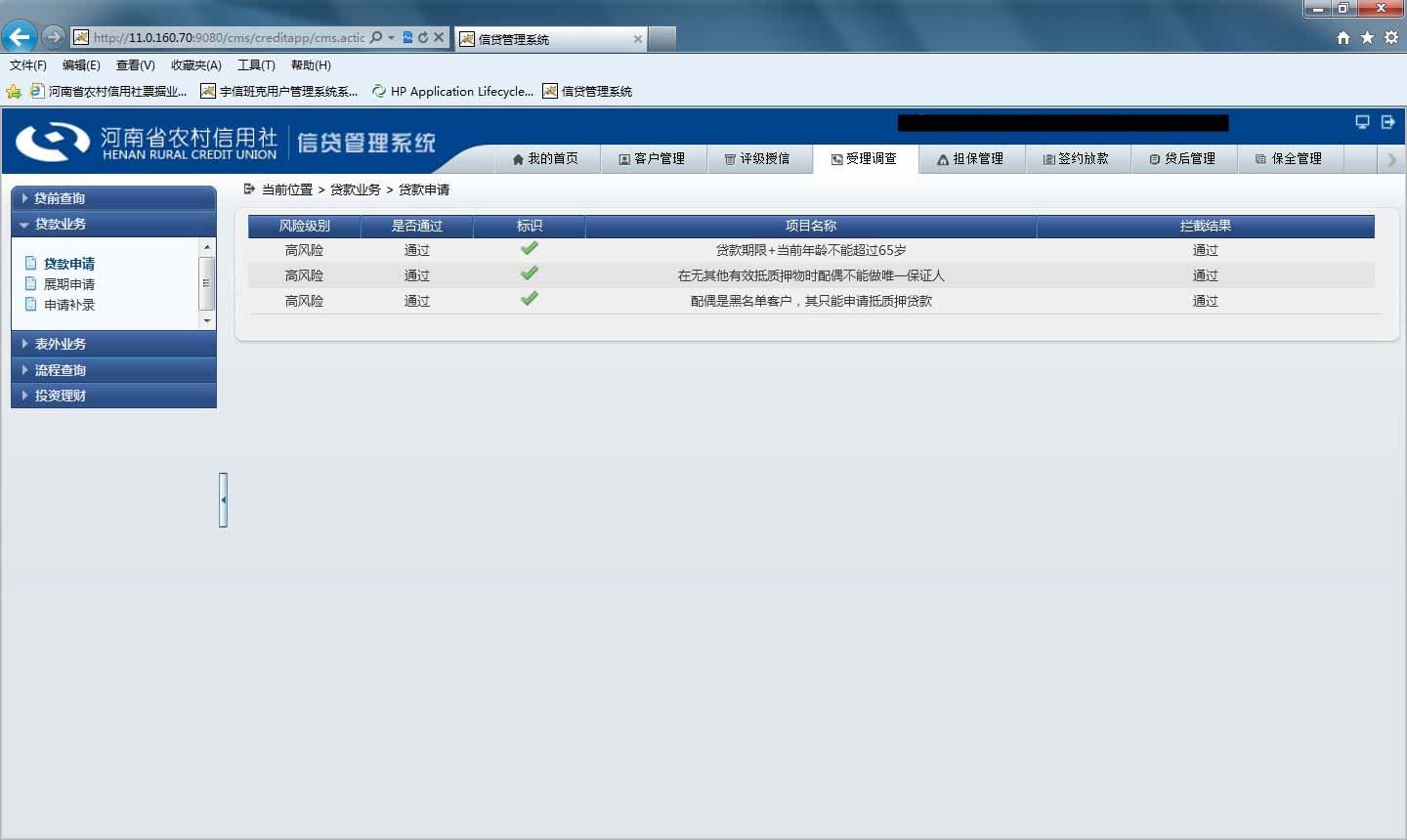
Task: Click the add-to-favorites-bar star icon
Action: click(14, 91)
